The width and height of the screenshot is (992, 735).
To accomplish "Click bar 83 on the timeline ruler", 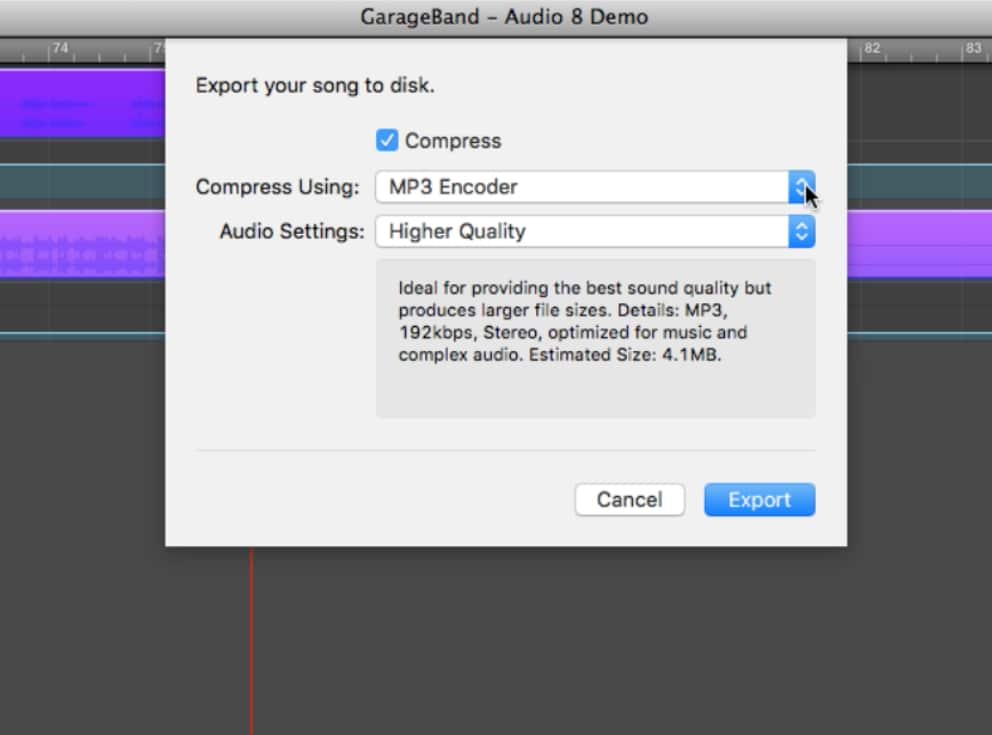I will (x=973, y=49).
